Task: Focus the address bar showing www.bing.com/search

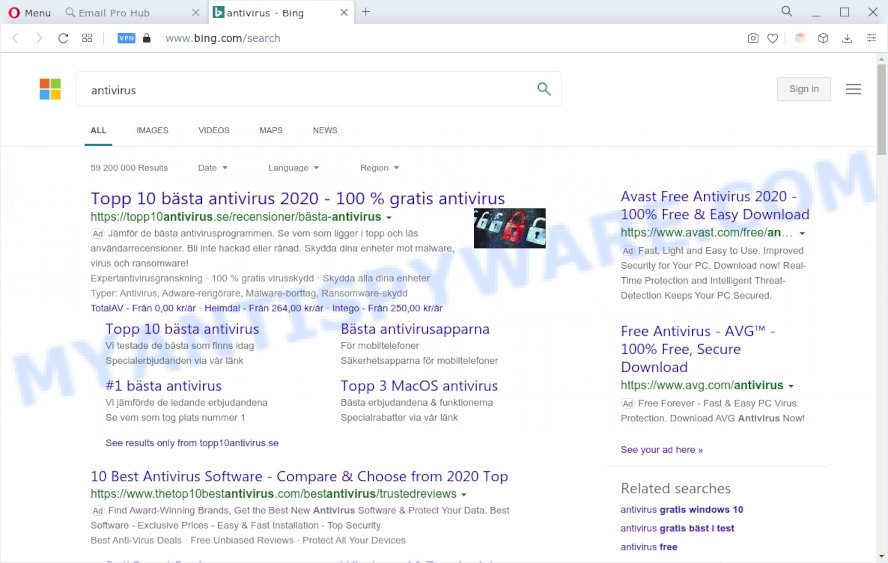Action: point(223,38)
